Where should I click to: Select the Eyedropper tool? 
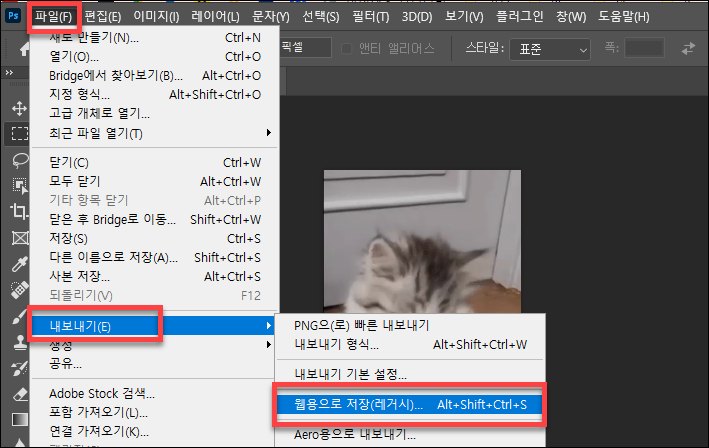(19, 264)
